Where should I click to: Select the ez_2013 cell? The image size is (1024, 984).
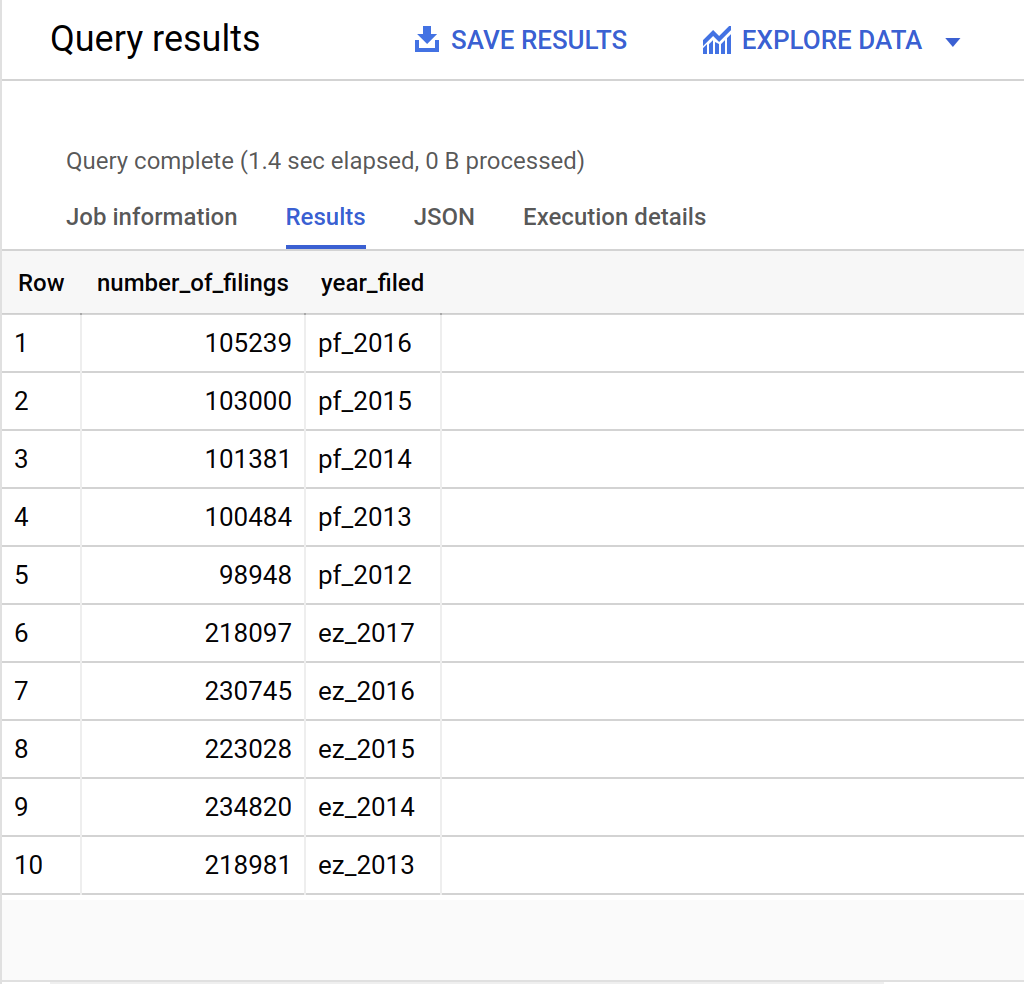click(373, 865)
